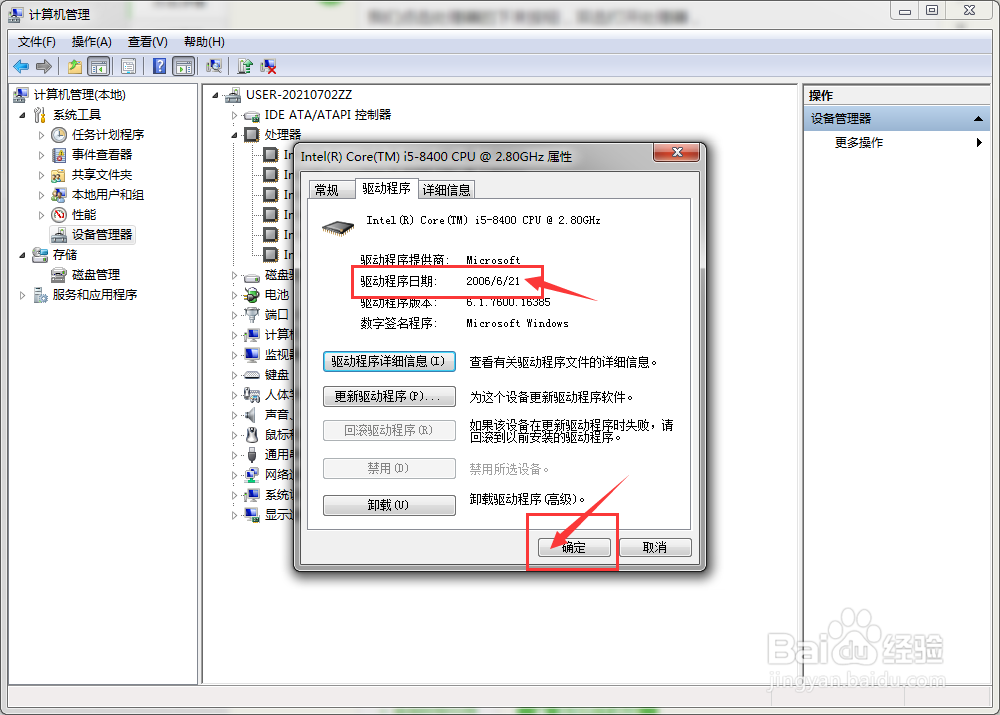The height and width of the screenshot is (715, 1000).
Task: Select 设备管理器 in left tree
Action: pyautogui.click(x=101, y=235)
